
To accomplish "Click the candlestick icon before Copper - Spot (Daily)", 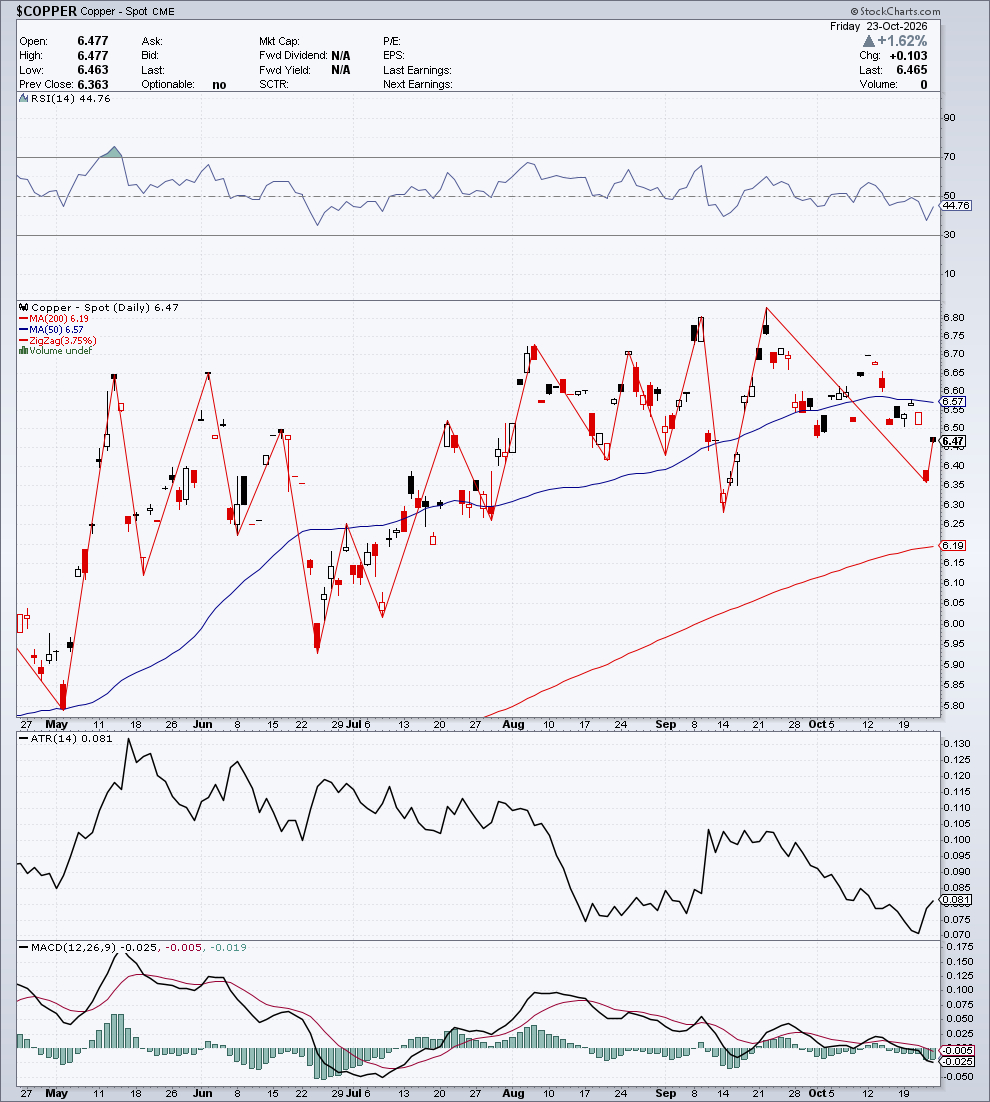I will (24, 308).
